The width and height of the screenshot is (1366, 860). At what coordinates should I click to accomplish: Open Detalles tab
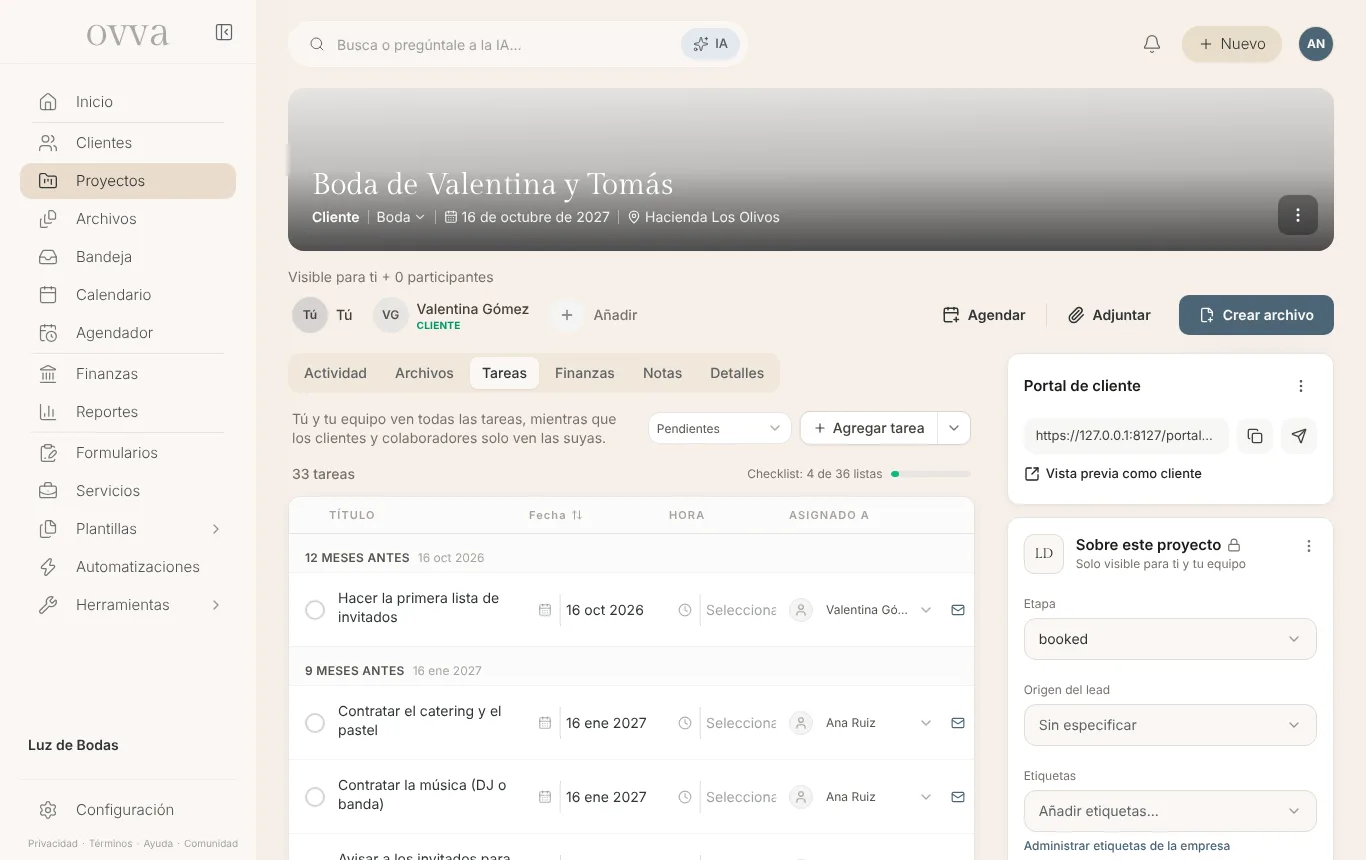(x=737, y=373)
